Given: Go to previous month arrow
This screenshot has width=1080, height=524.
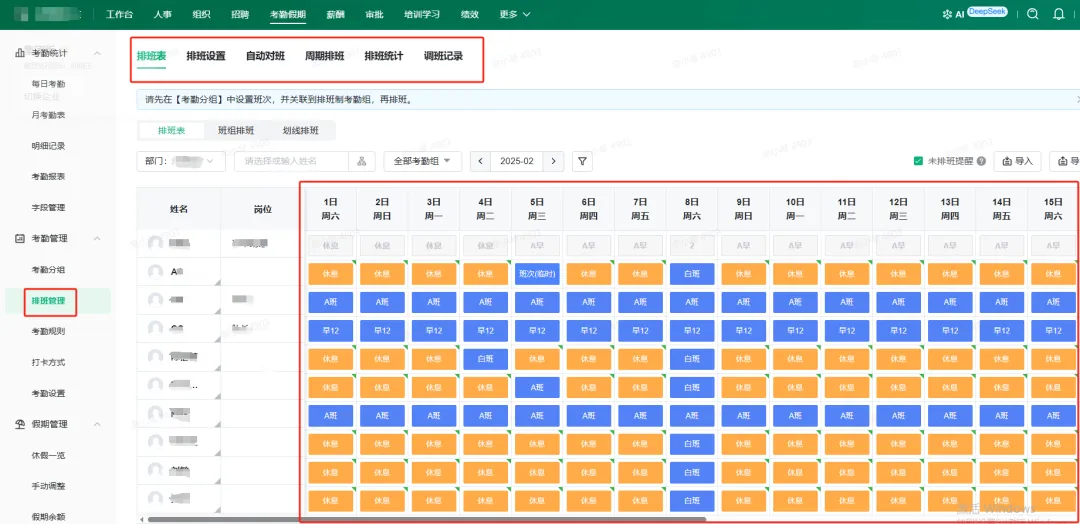Looking at the screenshot, I should point(482,161).
